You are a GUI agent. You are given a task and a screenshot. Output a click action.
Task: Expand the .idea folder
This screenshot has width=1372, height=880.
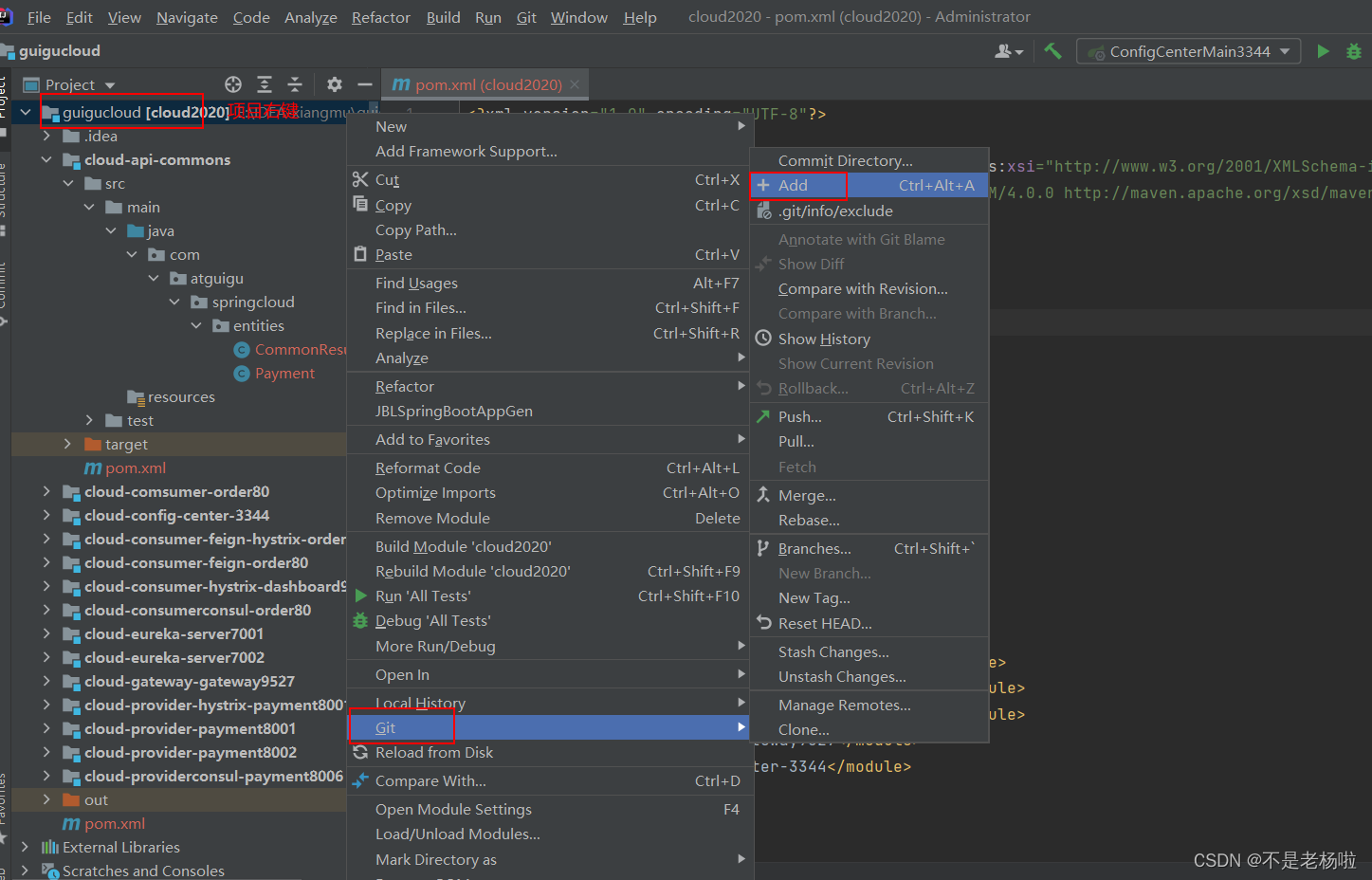[46, 136]
